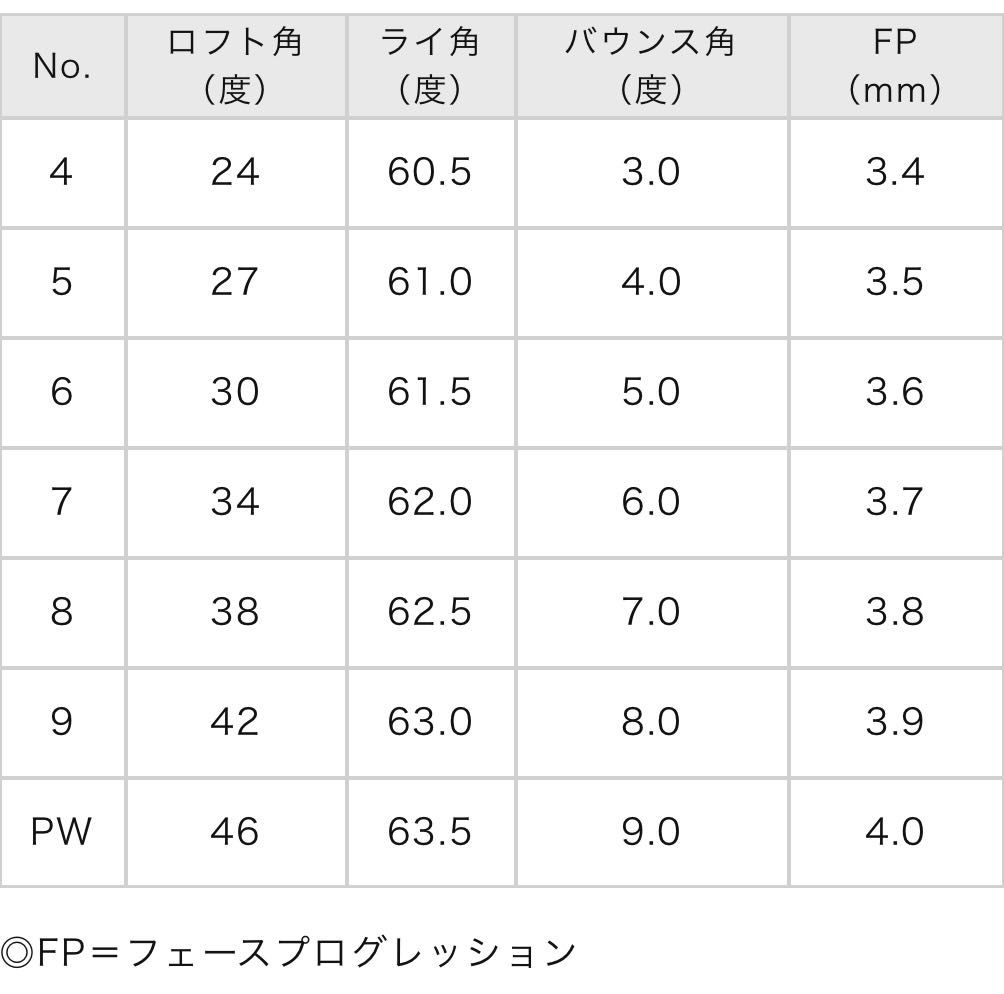Image resolution: width=1004 pixels, height=994 pixels.
Task: Click loft angle value 24
Action: pos(235,172)
